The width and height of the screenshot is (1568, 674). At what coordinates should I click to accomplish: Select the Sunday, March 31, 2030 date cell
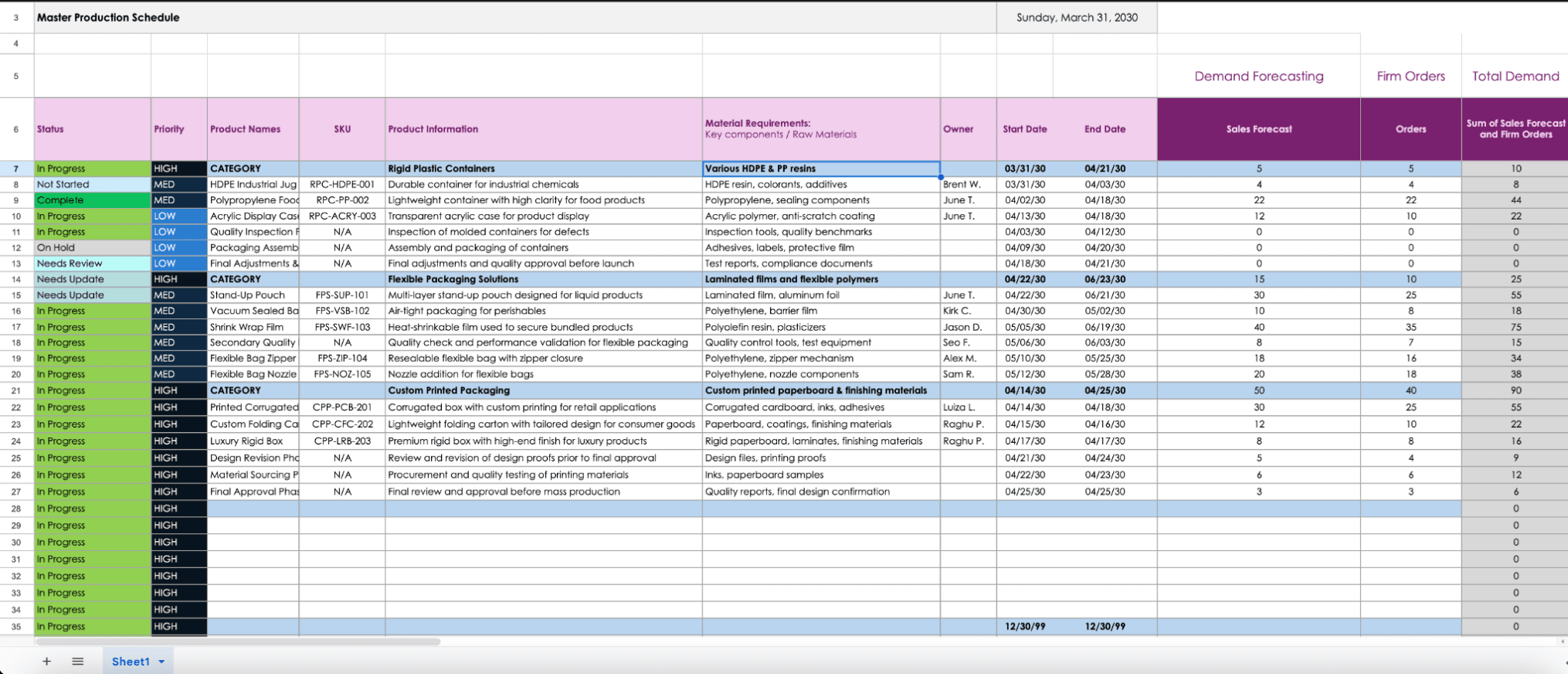click(x=1077, y=17)
